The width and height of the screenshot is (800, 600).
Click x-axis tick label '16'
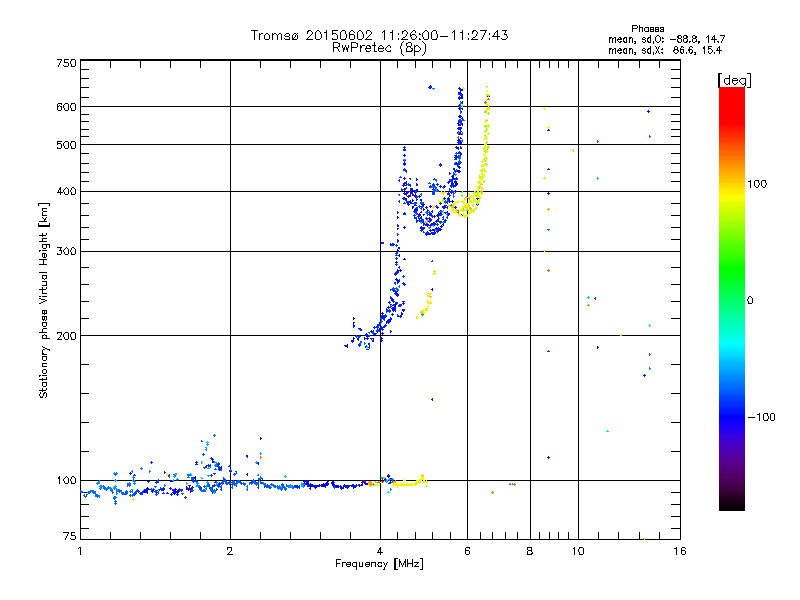(680, 551)
